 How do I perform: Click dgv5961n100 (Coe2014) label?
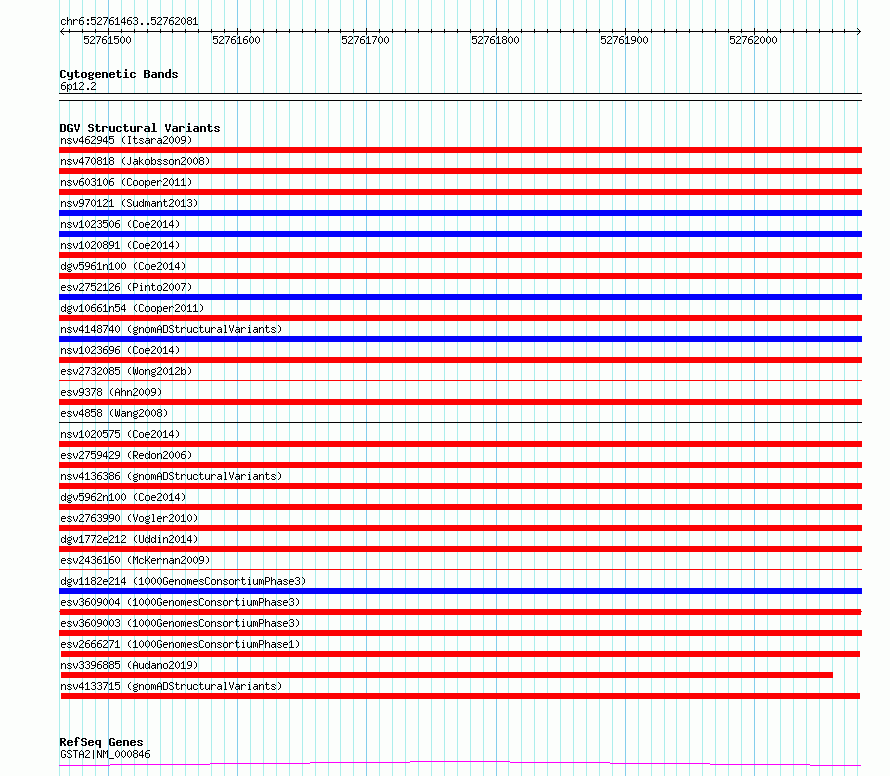click(123, 266)
